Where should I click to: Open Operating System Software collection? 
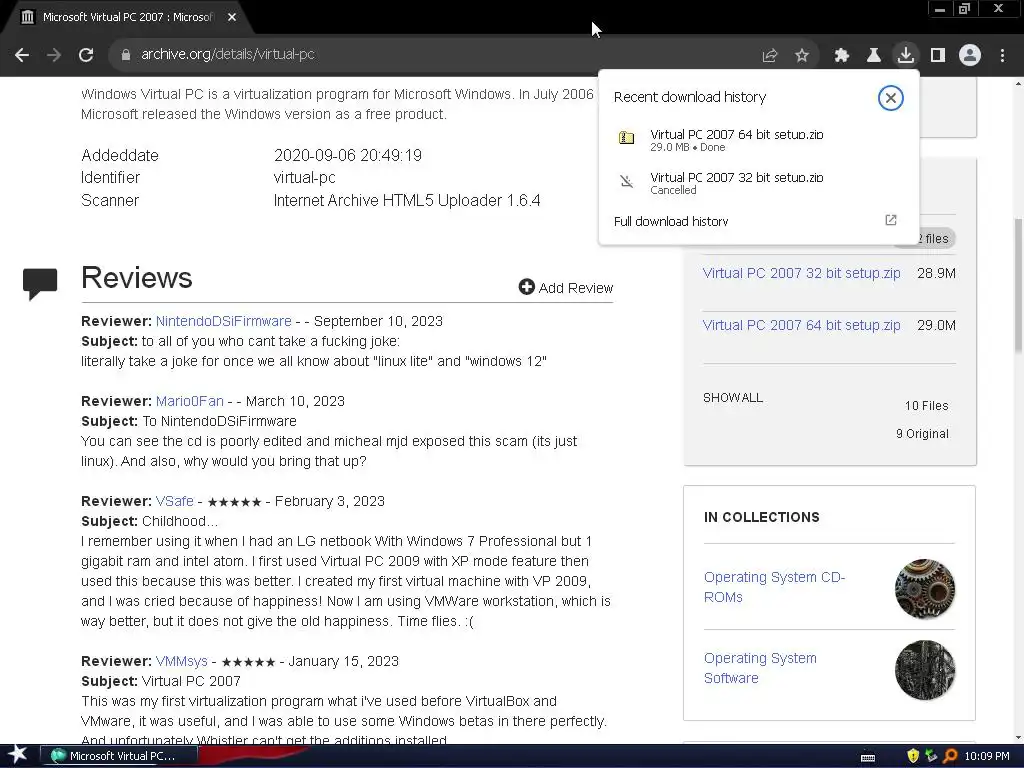[x=760, y=668]
